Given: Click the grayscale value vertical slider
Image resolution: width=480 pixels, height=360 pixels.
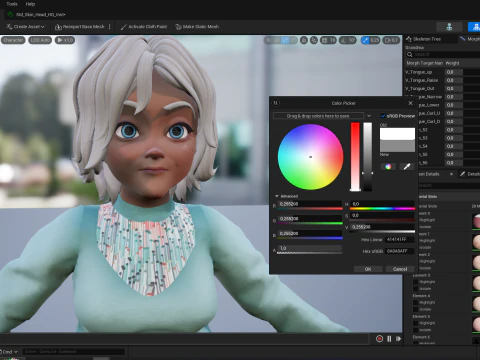Looking at the screenshot, I should click(367, 156).
